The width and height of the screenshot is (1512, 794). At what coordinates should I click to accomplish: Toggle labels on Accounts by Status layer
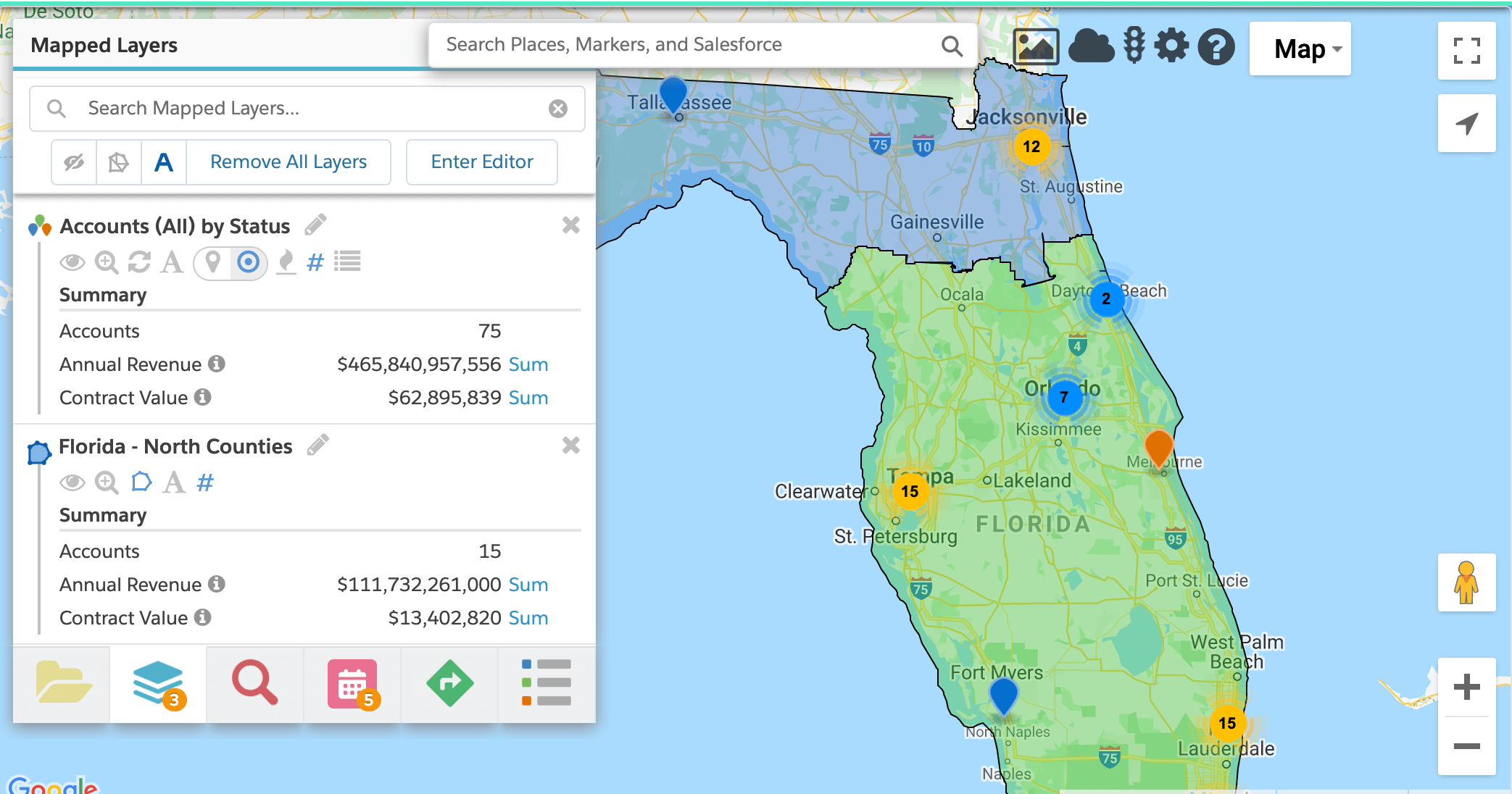pos(172,262)
